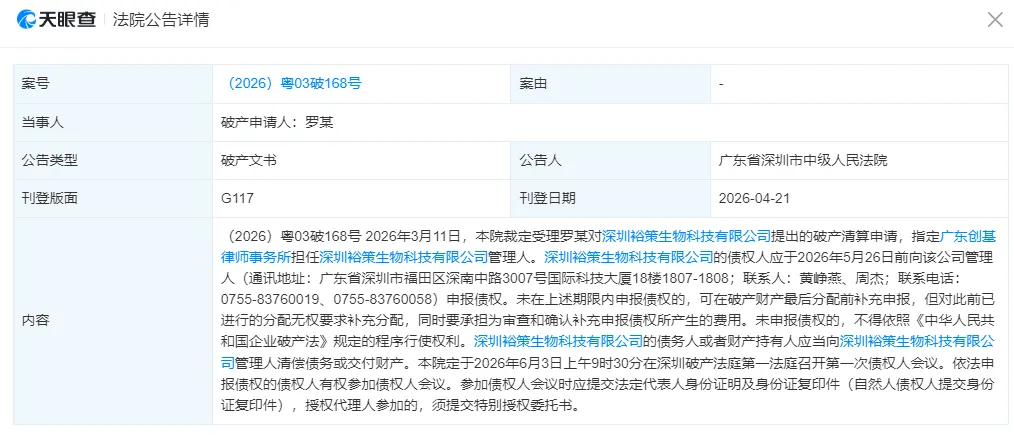Click the 刊登版面 label cell
The height and width of the screenshot is (438, 1014).
pos(113,198)
